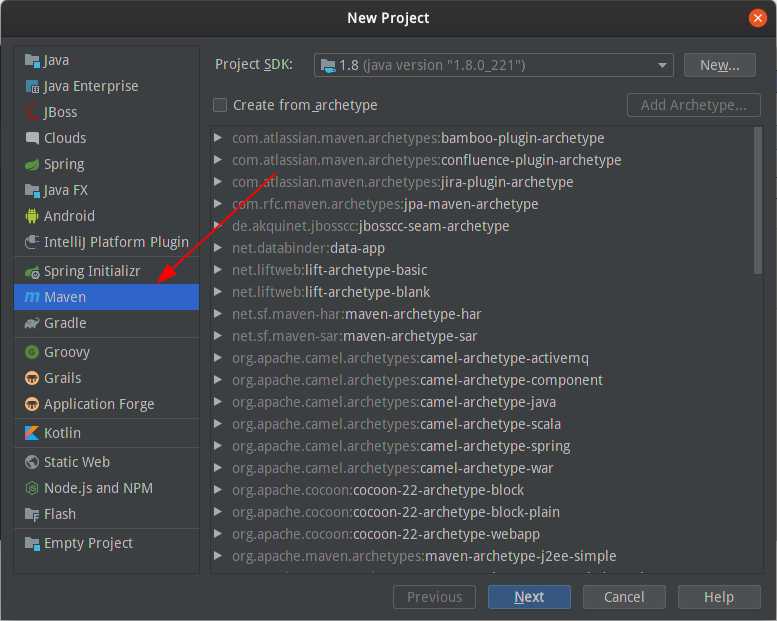Choose the Flash icon
The width and height of the screenshot is (777, 621).
point(32,514)
